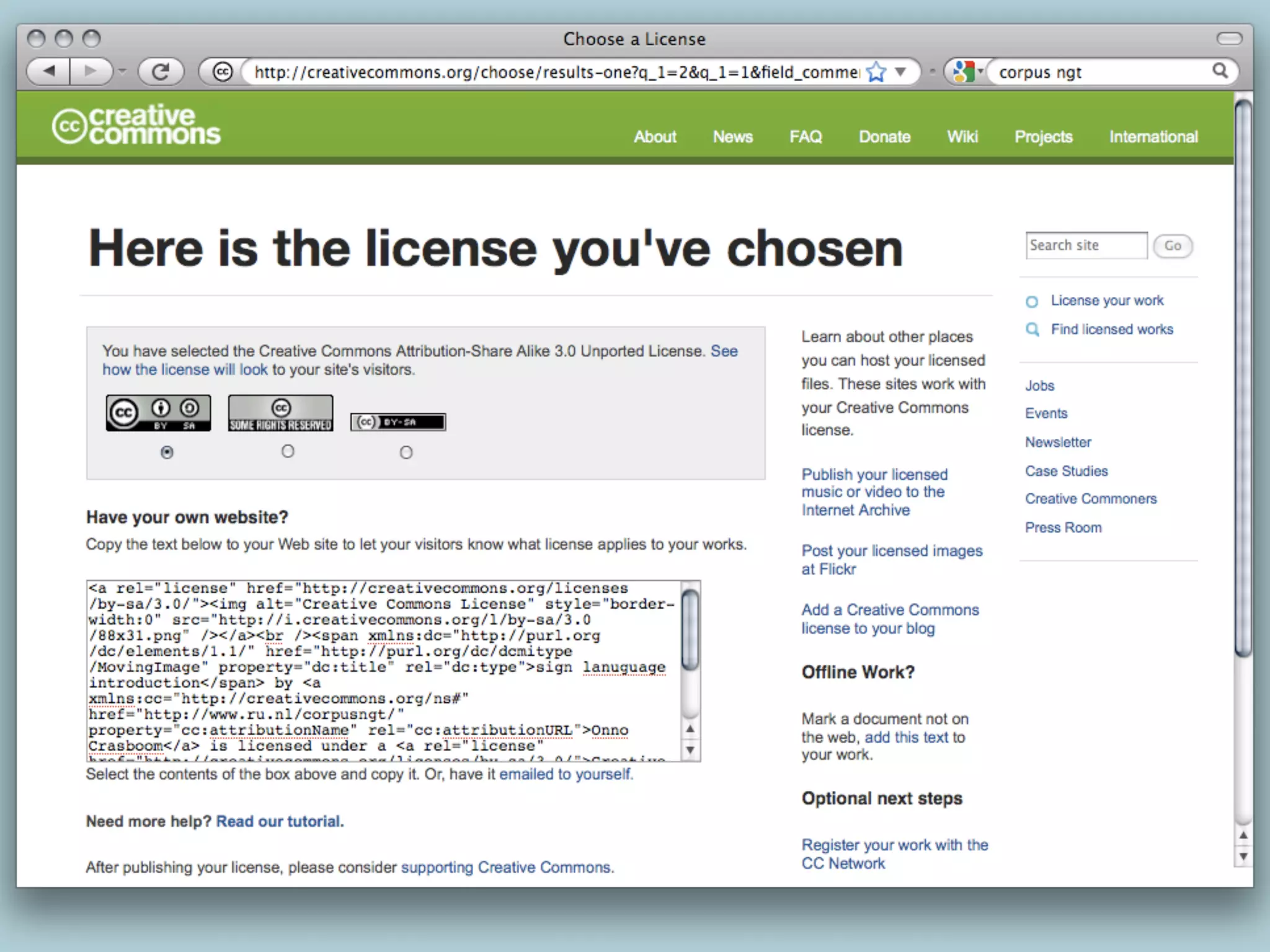This screenshot has width=1270, height=952.
Task: Open the "Read our tutorial" link
Action: [x=280, y=821]
